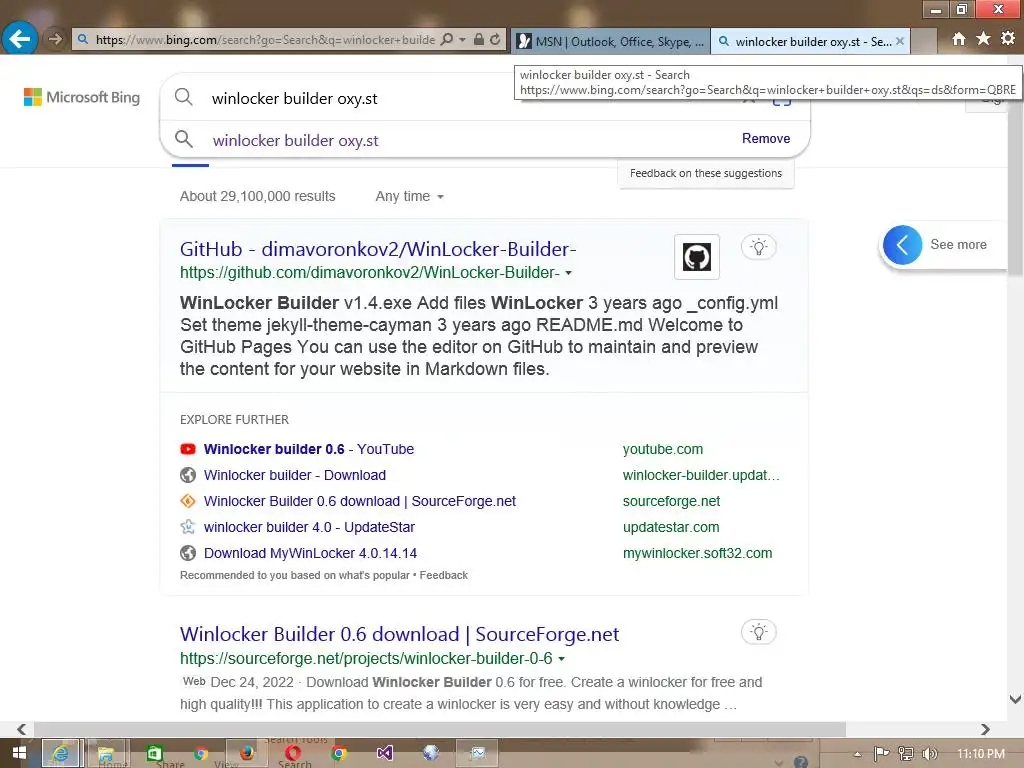
Task: Click Feedback on these suggestions
Action: (706, 173)
